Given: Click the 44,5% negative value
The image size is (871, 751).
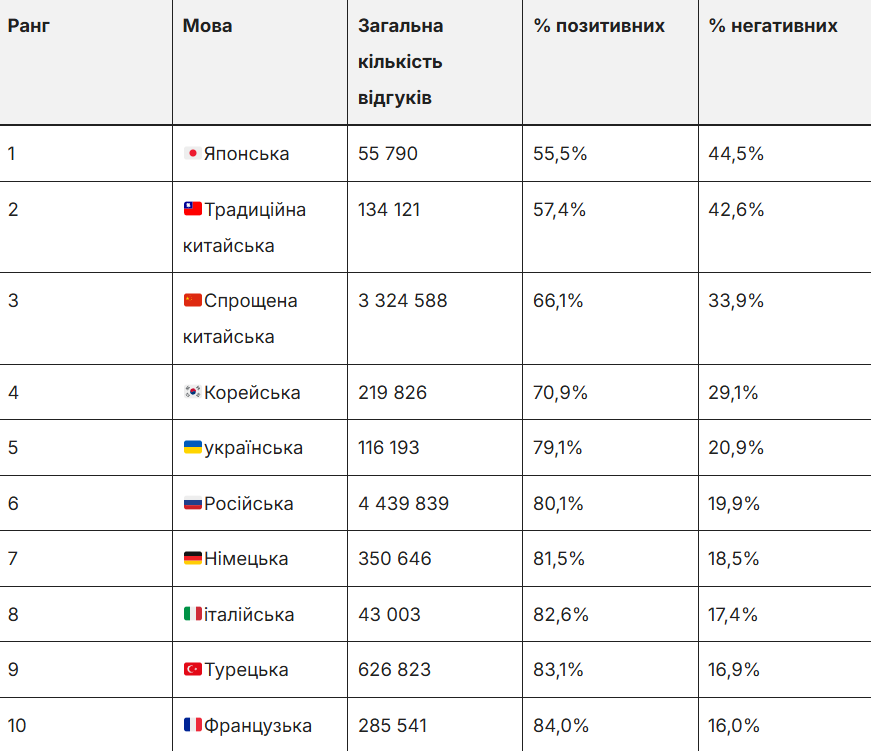Looking at the screenshot, I should point(736,154).
